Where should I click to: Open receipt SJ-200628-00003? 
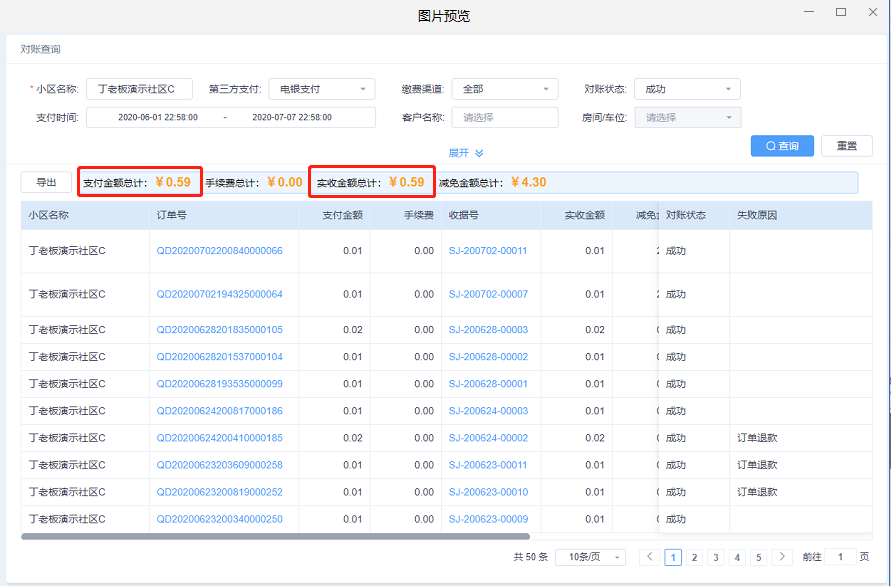click(x=488, y=330)
